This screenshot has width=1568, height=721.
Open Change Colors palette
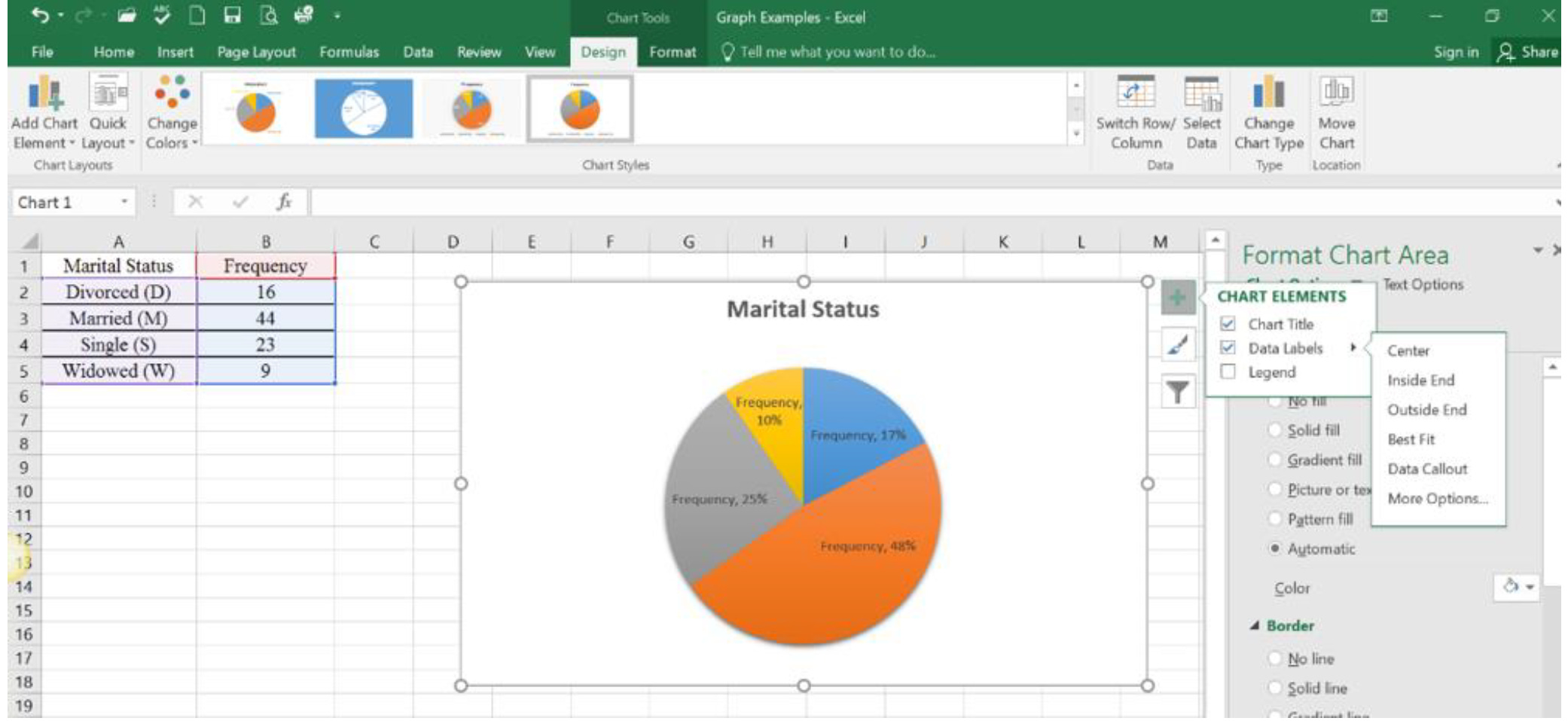pos(172,113)
